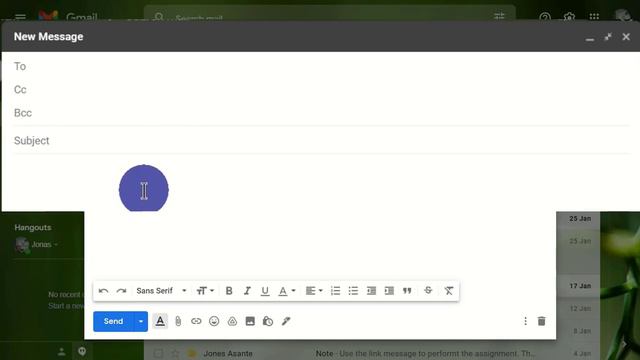The image size is (640, 360).
Task: Toggle confidential mode
Action: [x=268, y=321]
